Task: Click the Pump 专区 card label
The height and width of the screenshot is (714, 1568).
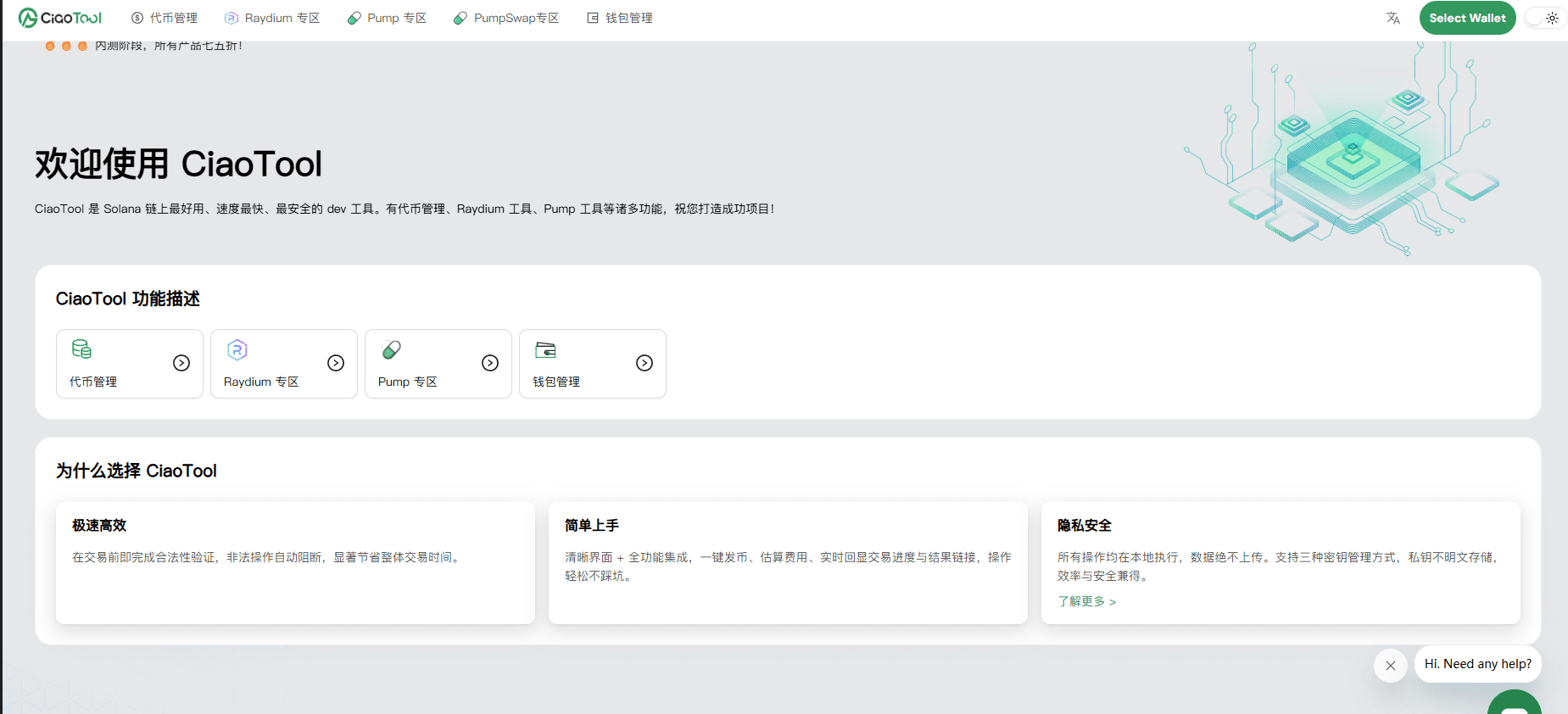Action: (x=408, y=382)
